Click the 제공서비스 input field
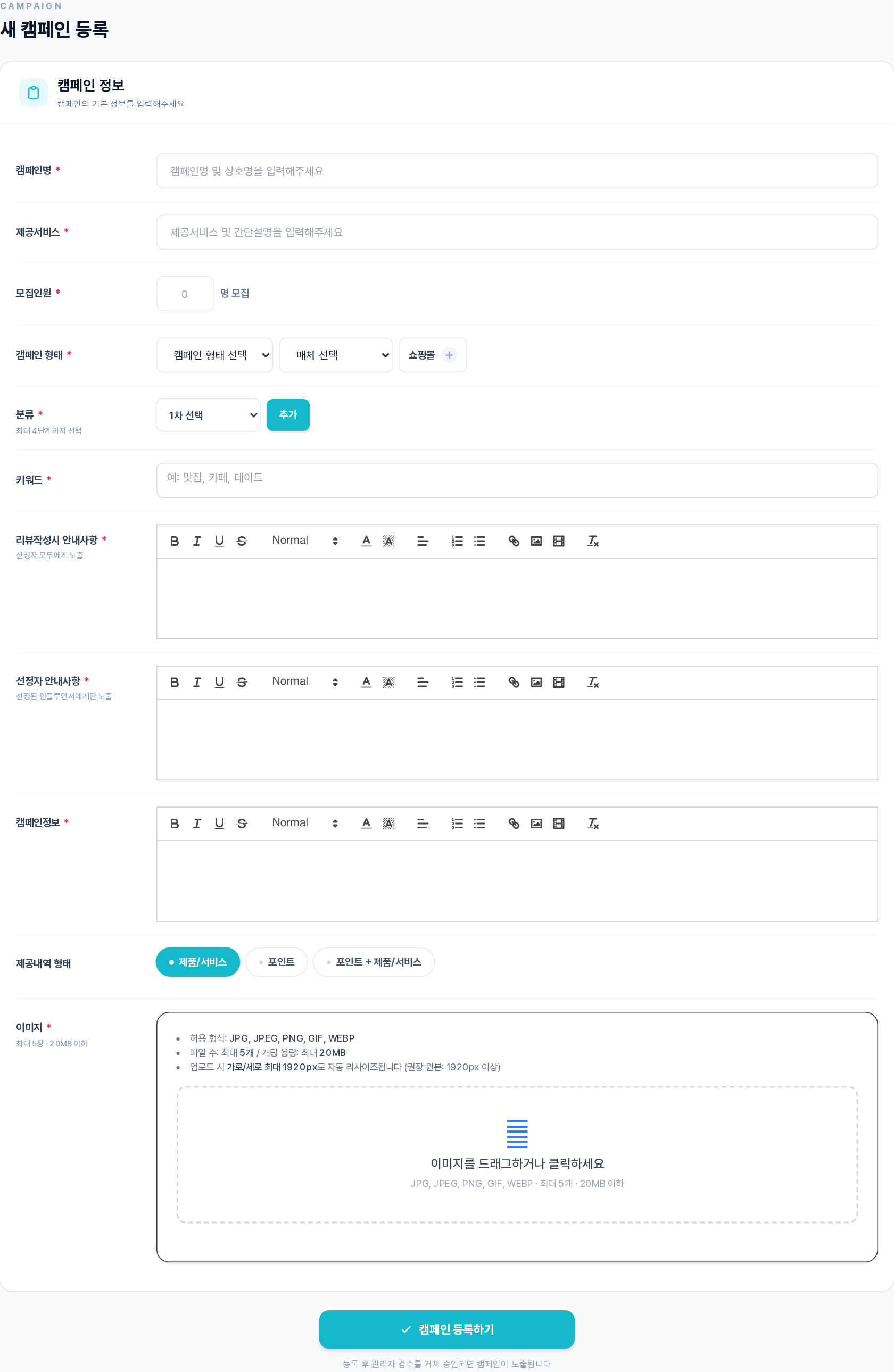 517,232
